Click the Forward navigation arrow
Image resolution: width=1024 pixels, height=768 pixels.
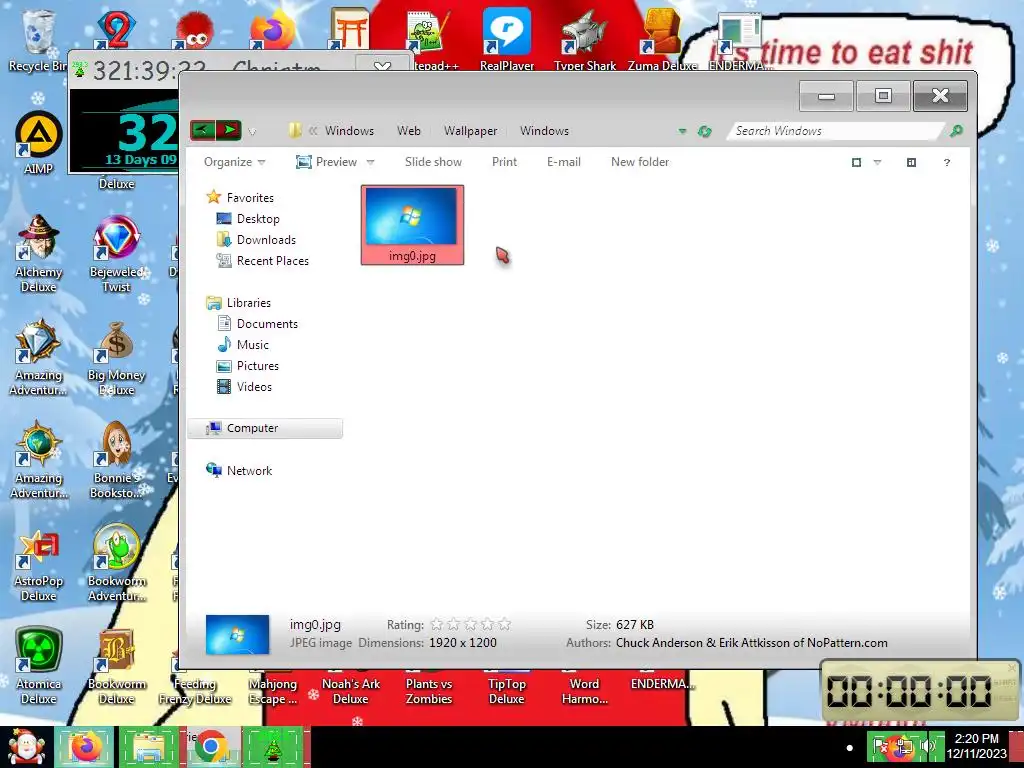tap(229, 131)
